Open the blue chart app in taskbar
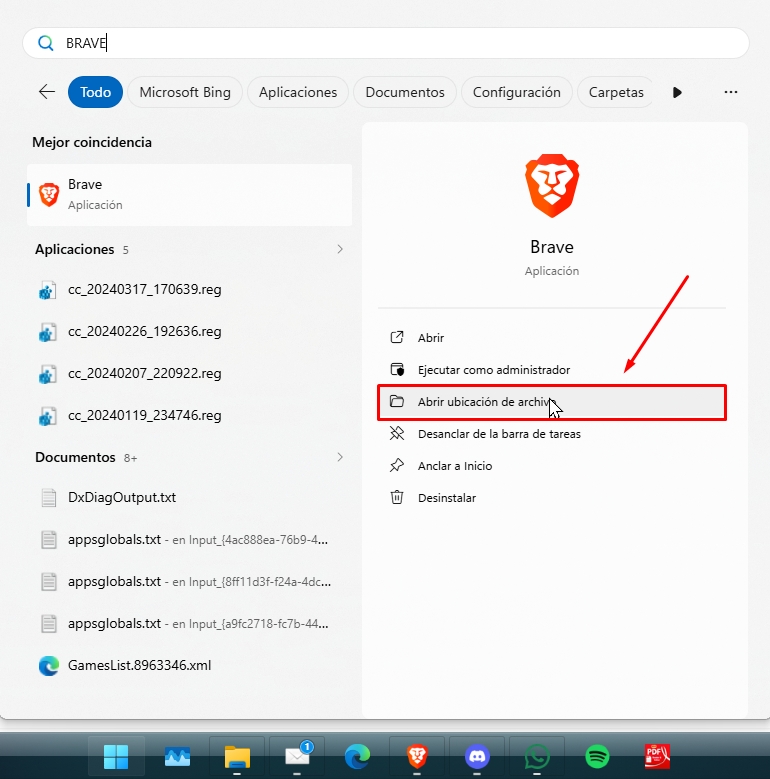This screenshot has width=770, height=779. click(177, 757)
